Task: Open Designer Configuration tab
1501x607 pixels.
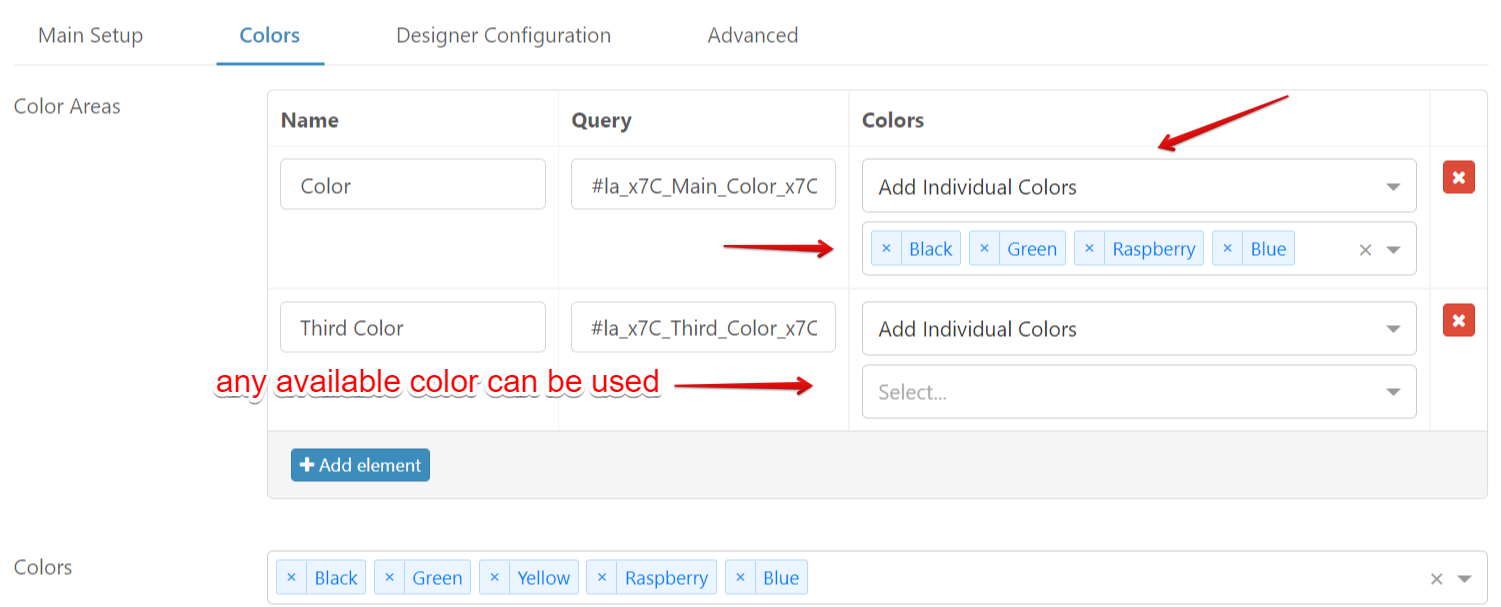Action: pos(503,36)
